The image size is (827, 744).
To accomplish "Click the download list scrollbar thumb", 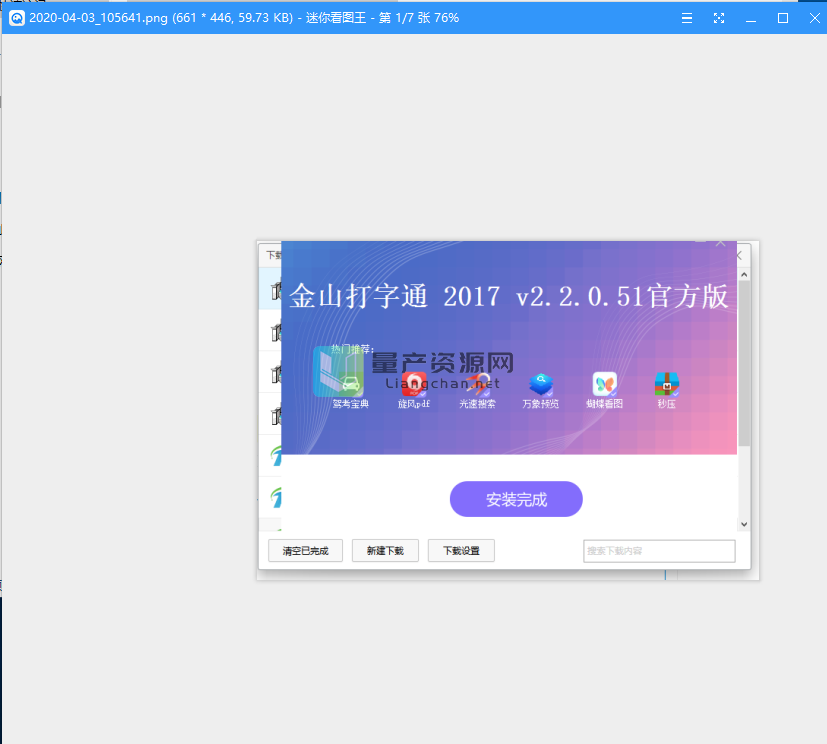I will (744, 363).
